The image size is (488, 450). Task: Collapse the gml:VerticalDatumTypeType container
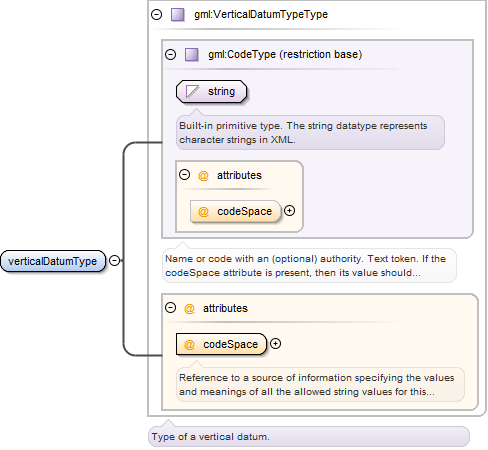coord(156,14)
